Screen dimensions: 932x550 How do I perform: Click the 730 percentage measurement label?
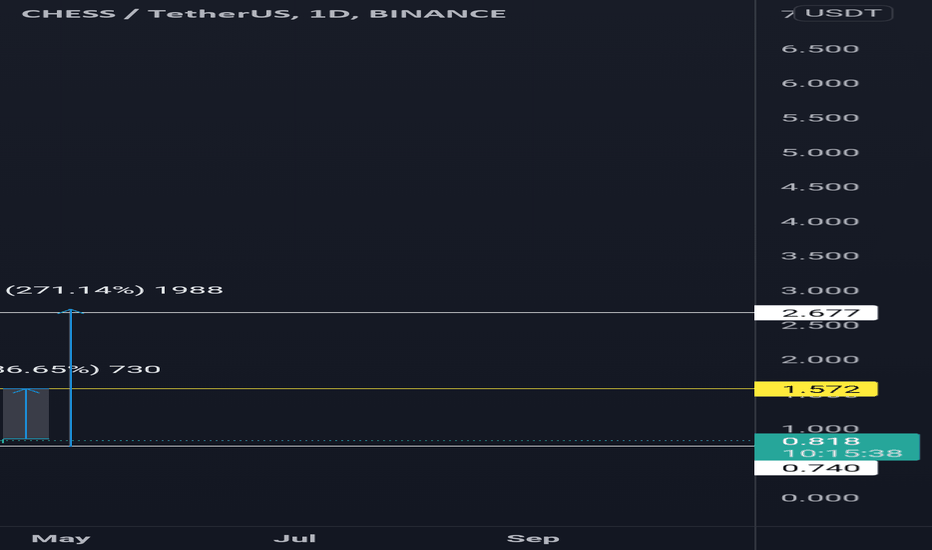[x=80, y=369]
